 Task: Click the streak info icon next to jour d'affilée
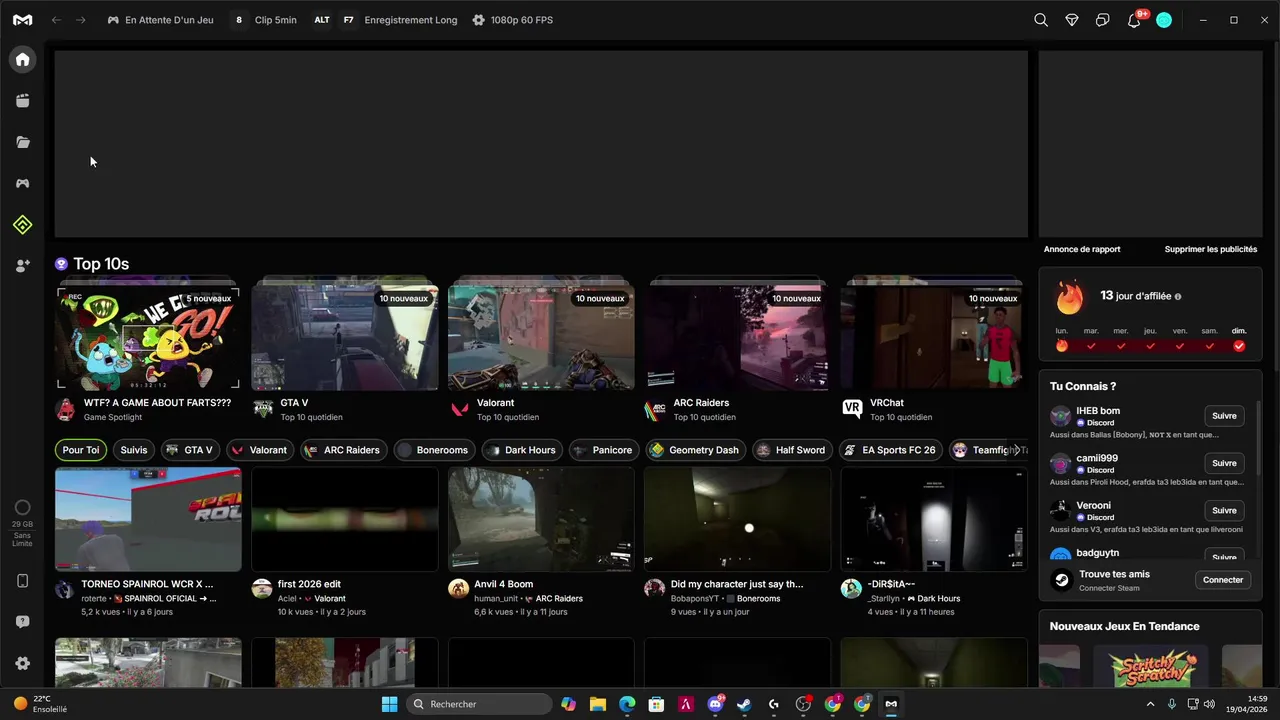(1178, 297)
